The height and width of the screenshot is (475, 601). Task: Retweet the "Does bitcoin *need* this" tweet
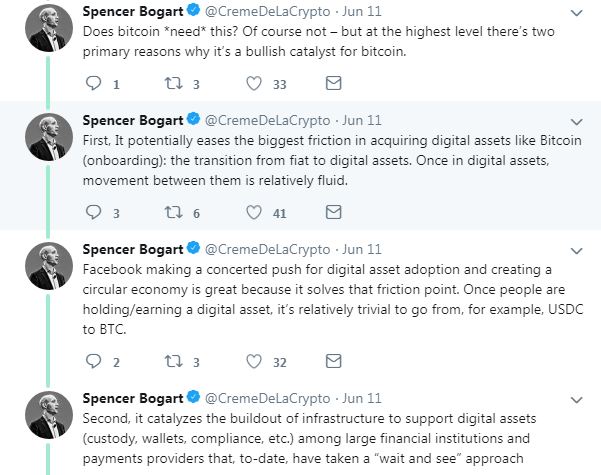click(x=174, y=84)
